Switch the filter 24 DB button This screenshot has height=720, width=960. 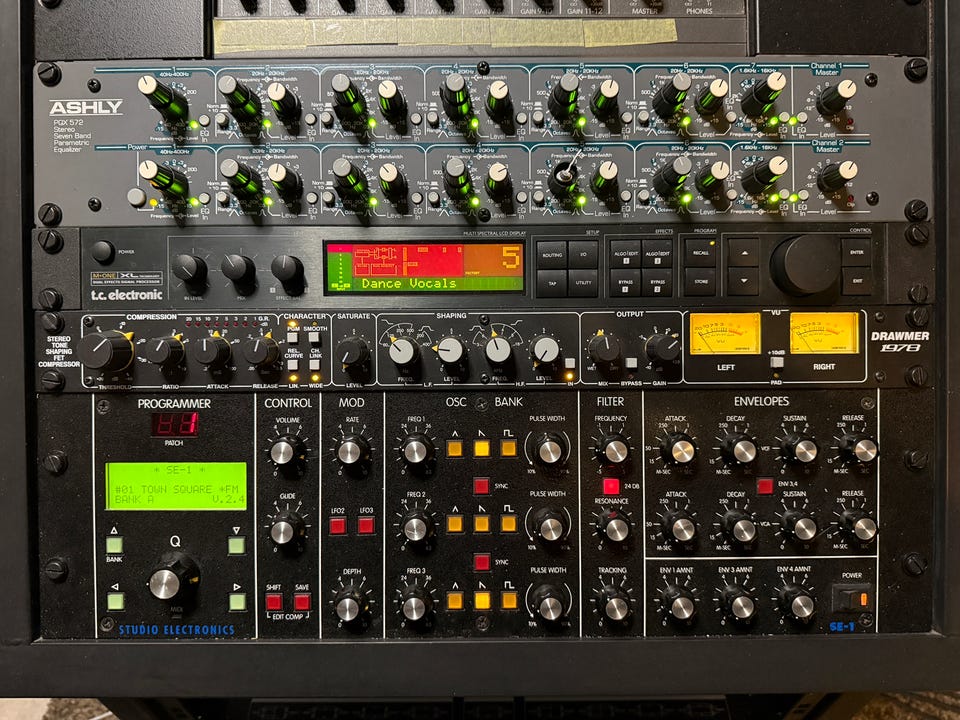611,486
